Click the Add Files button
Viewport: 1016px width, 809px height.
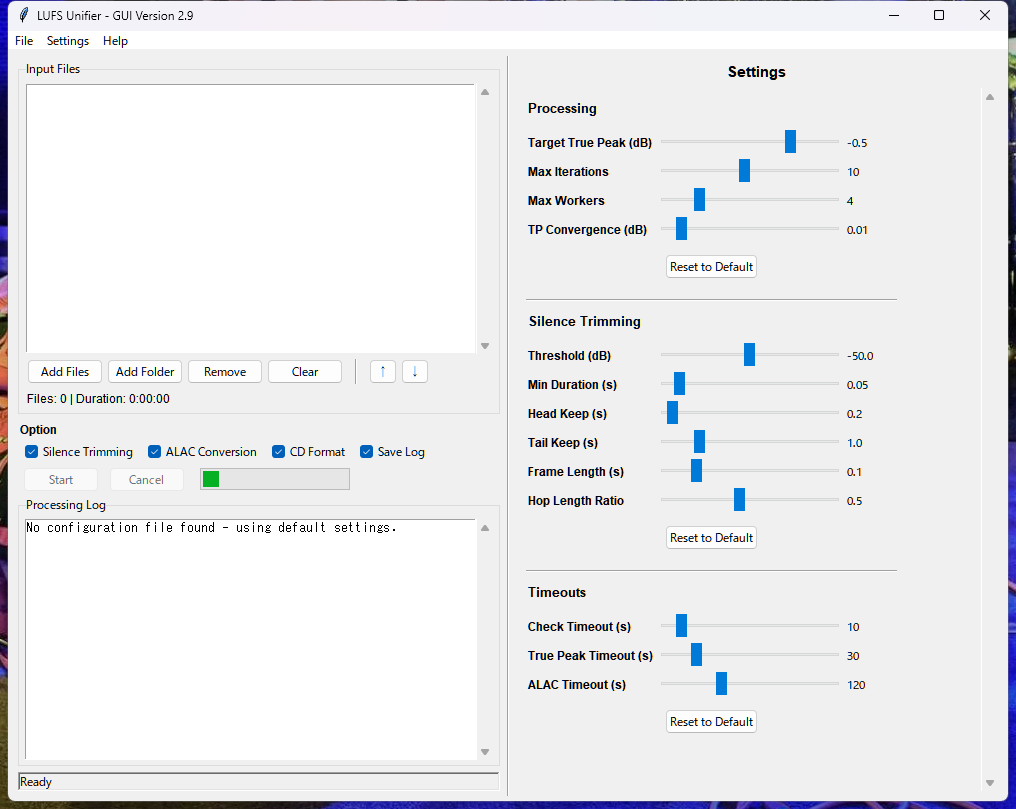[x=65, y=371]
